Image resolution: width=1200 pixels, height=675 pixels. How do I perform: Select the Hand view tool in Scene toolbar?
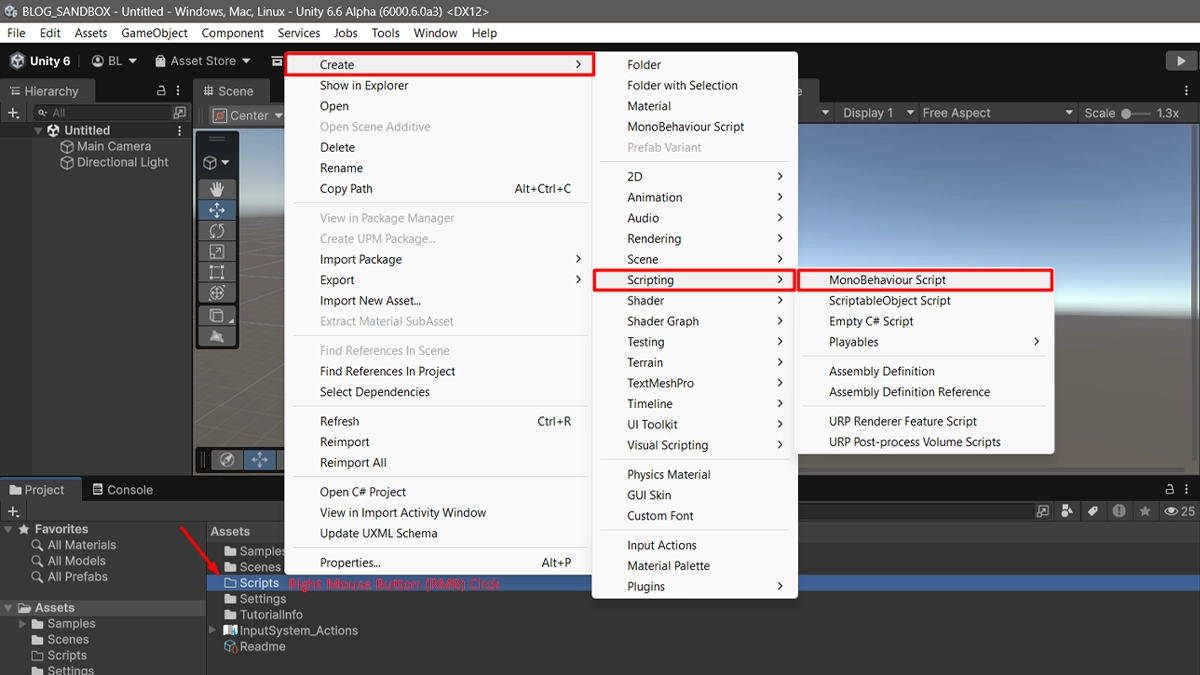(x=217, y=189)
